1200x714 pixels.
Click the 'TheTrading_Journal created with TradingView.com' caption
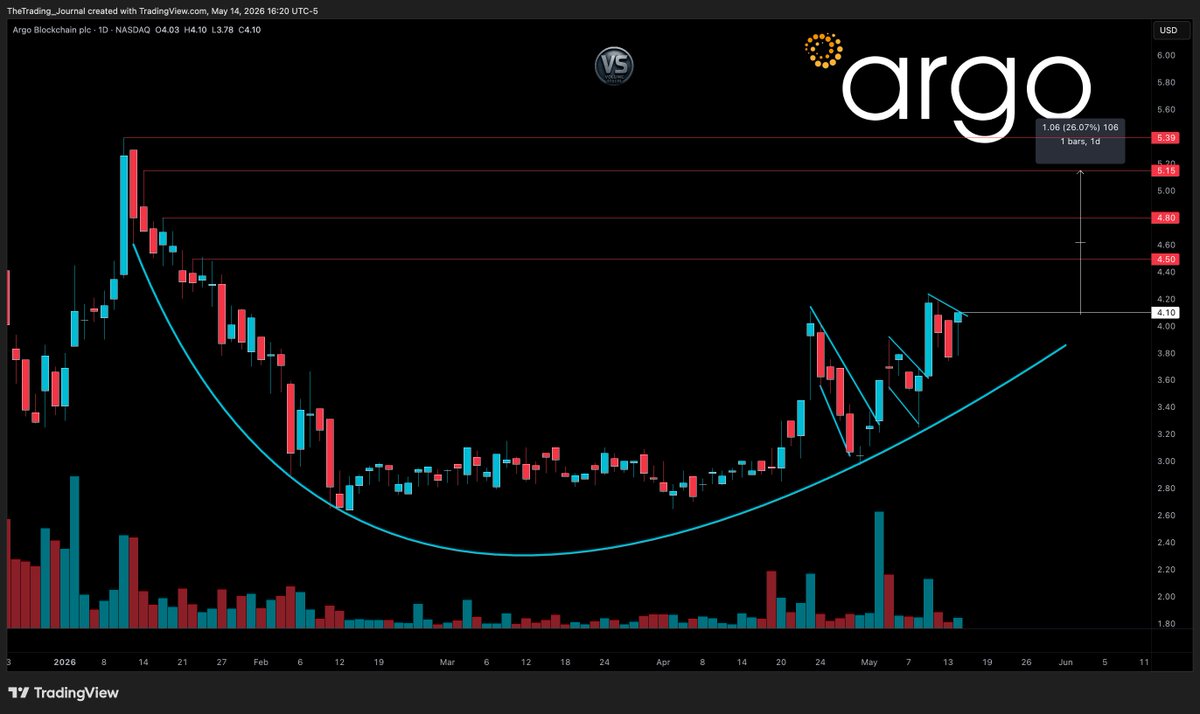(x=105, y=10)
